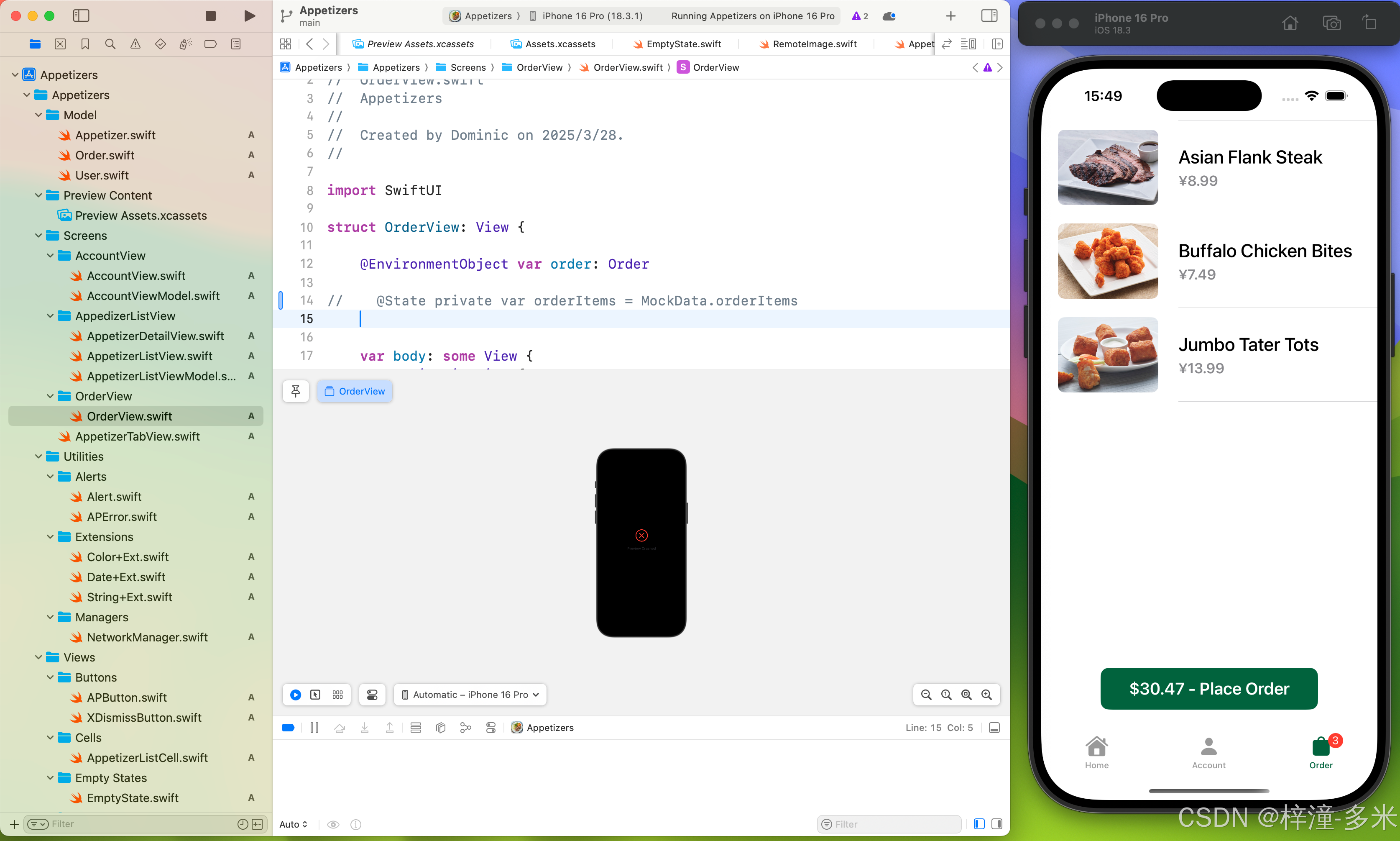
Task: Open Automatic – iPhone 16 Pro dropdown
Action: point(470,695)
